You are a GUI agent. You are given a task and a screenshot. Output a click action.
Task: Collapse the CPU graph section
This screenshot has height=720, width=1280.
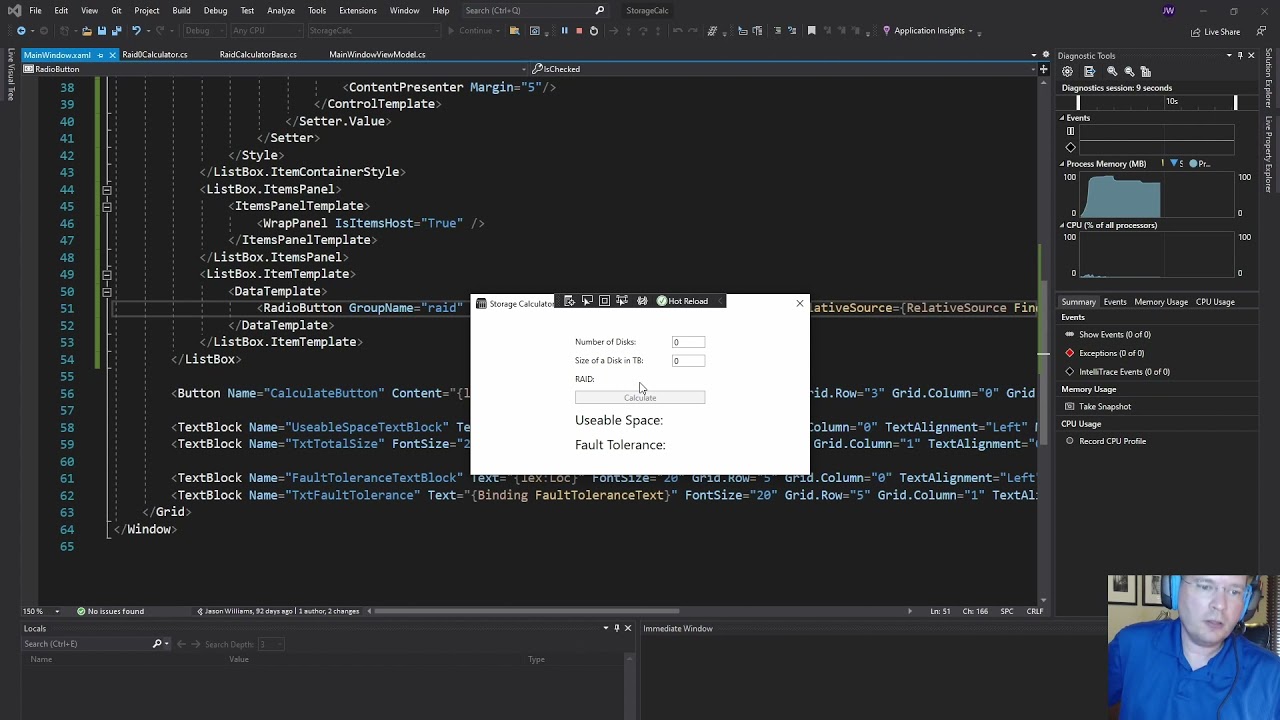point(1062,225)
